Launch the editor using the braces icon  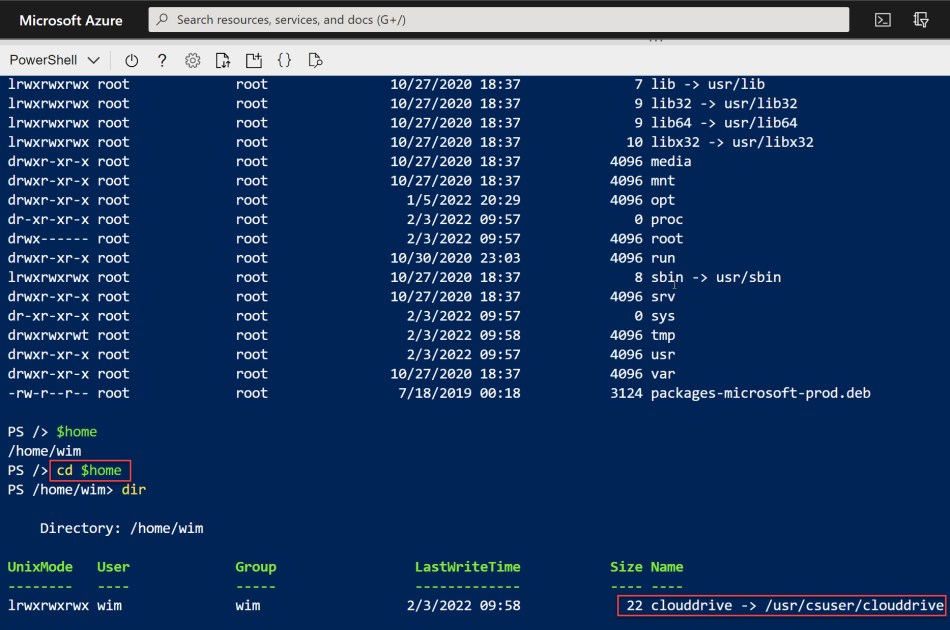tap(284, 60)
